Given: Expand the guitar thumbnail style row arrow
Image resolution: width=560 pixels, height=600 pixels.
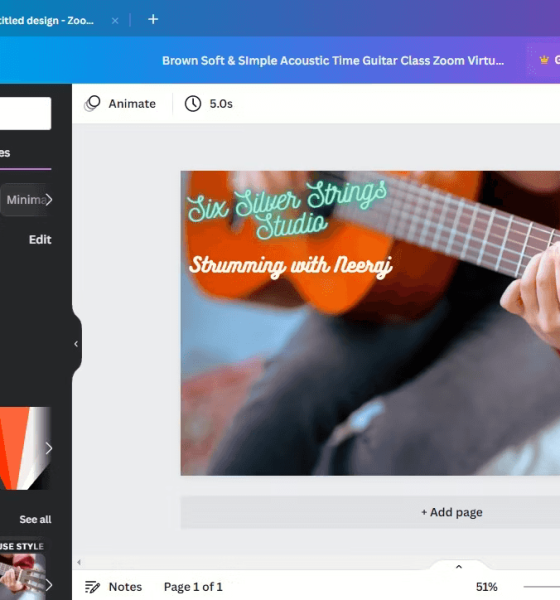Looking at the screenshot, I should [49, 585].
